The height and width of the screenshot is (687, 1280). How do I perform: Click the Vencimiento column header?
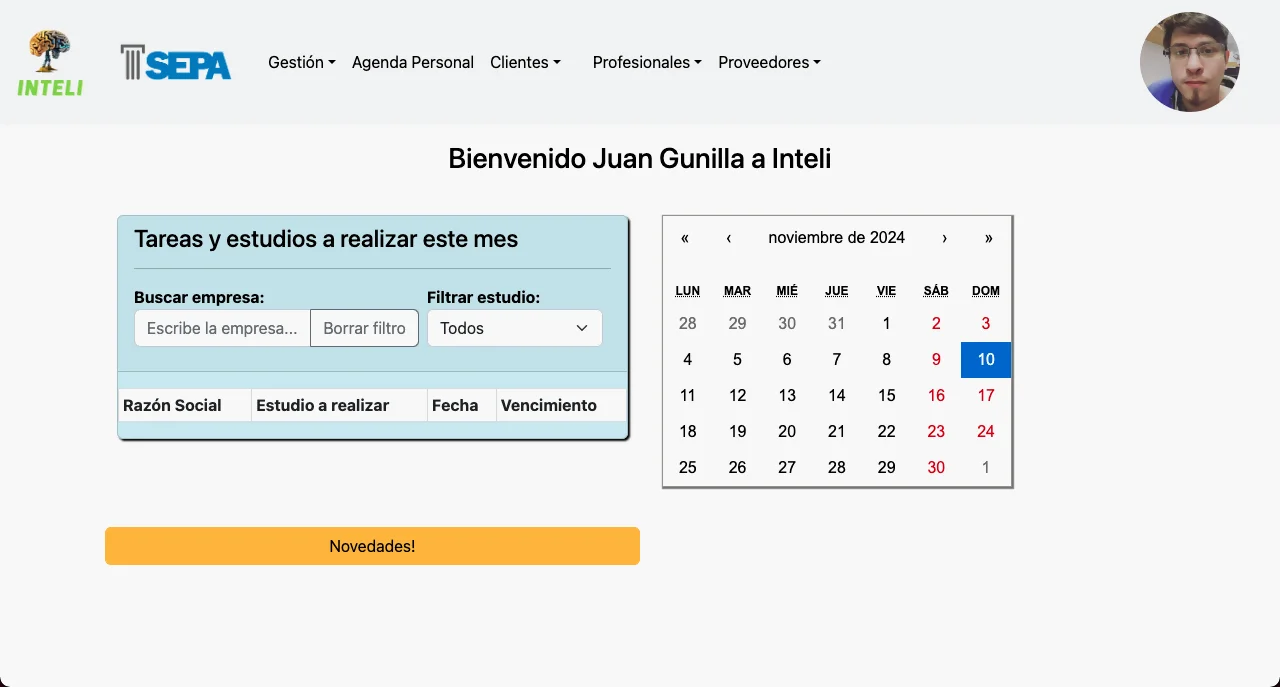pos(548,405)
